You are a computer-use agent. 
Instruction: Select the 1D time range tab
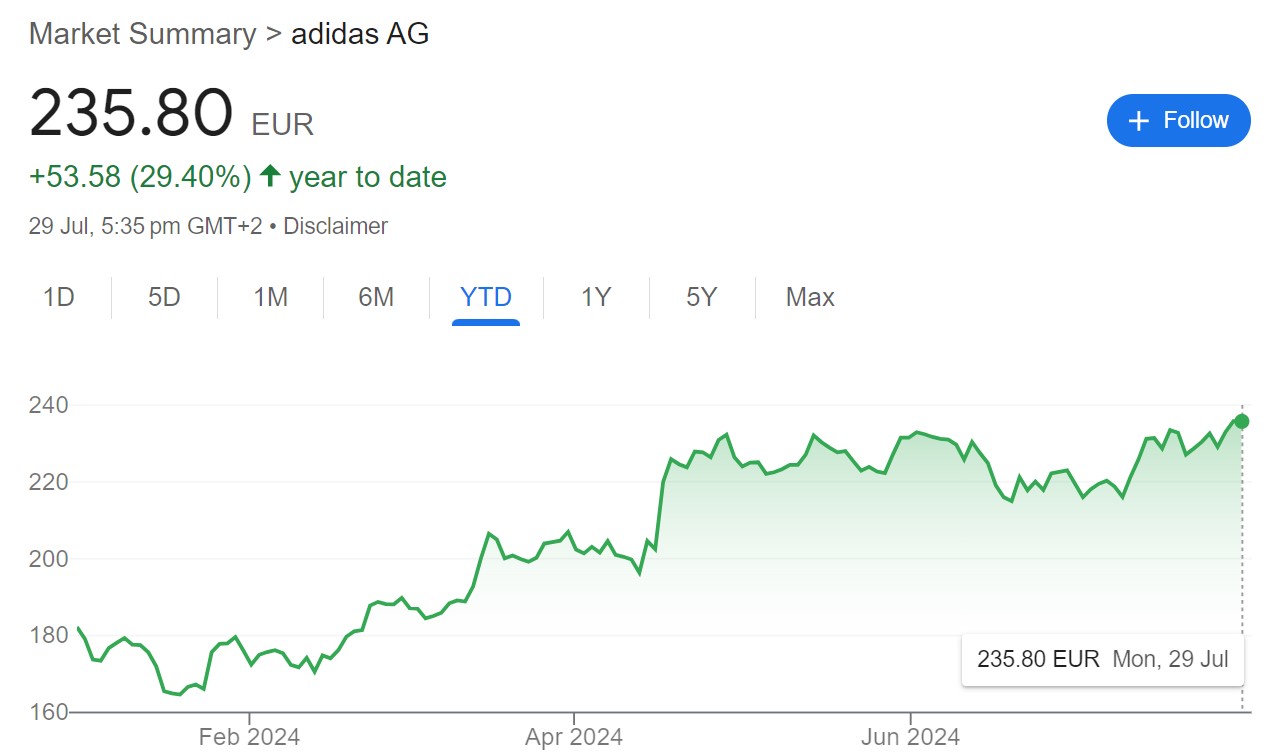59,297
